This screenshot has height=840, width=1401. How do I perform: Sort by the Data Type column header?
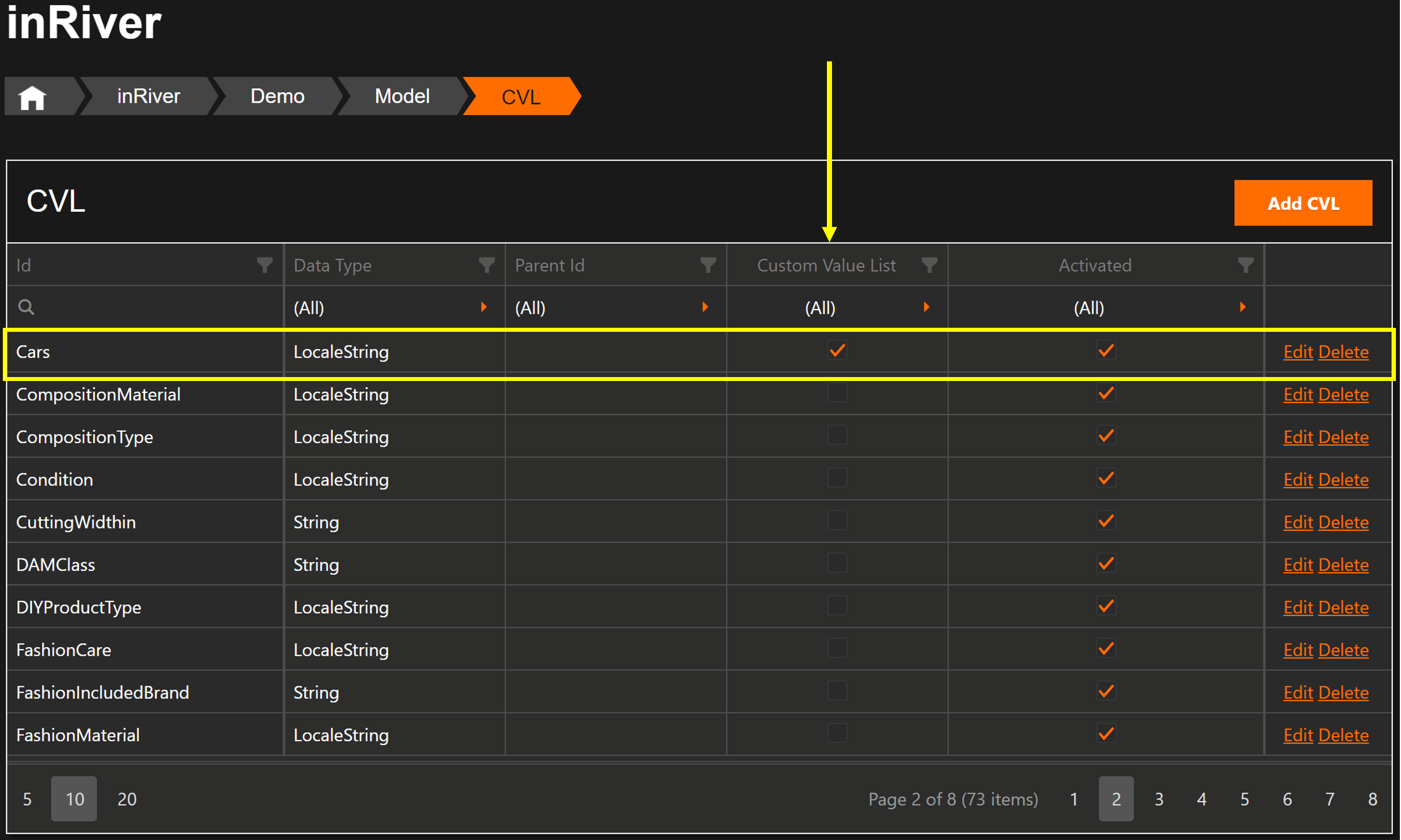pos(333,265)
